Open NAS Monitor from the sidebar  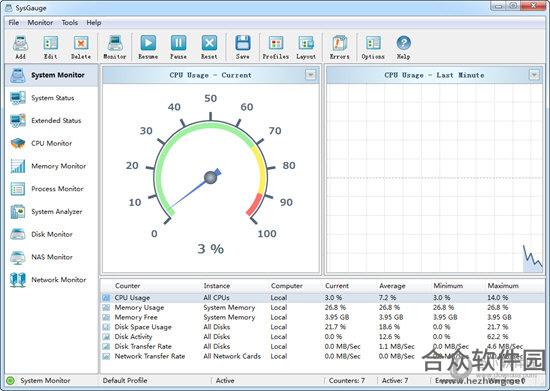(x=52, y=257)
